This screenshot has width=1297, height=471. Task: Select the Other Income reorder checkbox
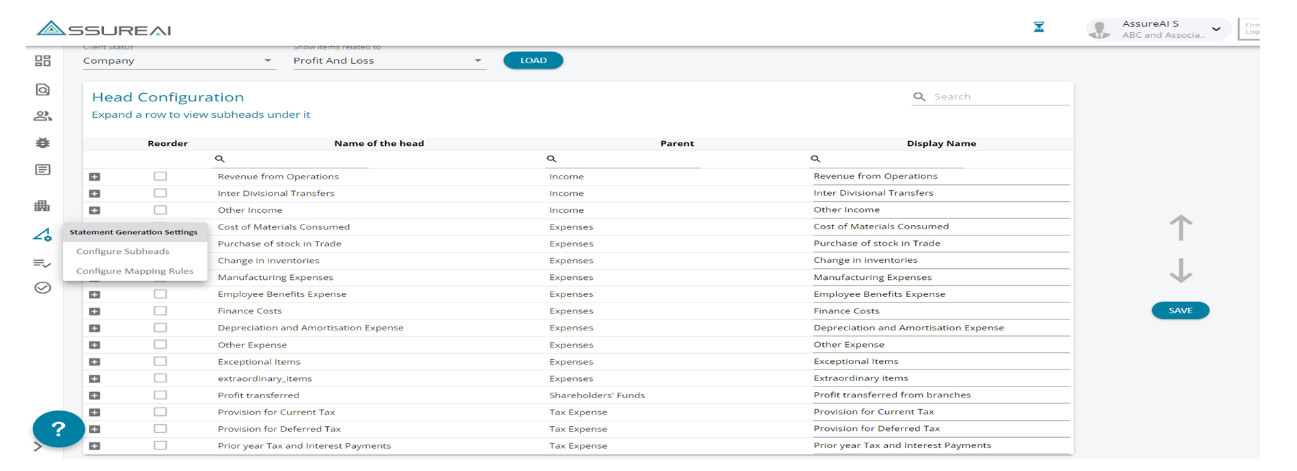coord(160,210)
